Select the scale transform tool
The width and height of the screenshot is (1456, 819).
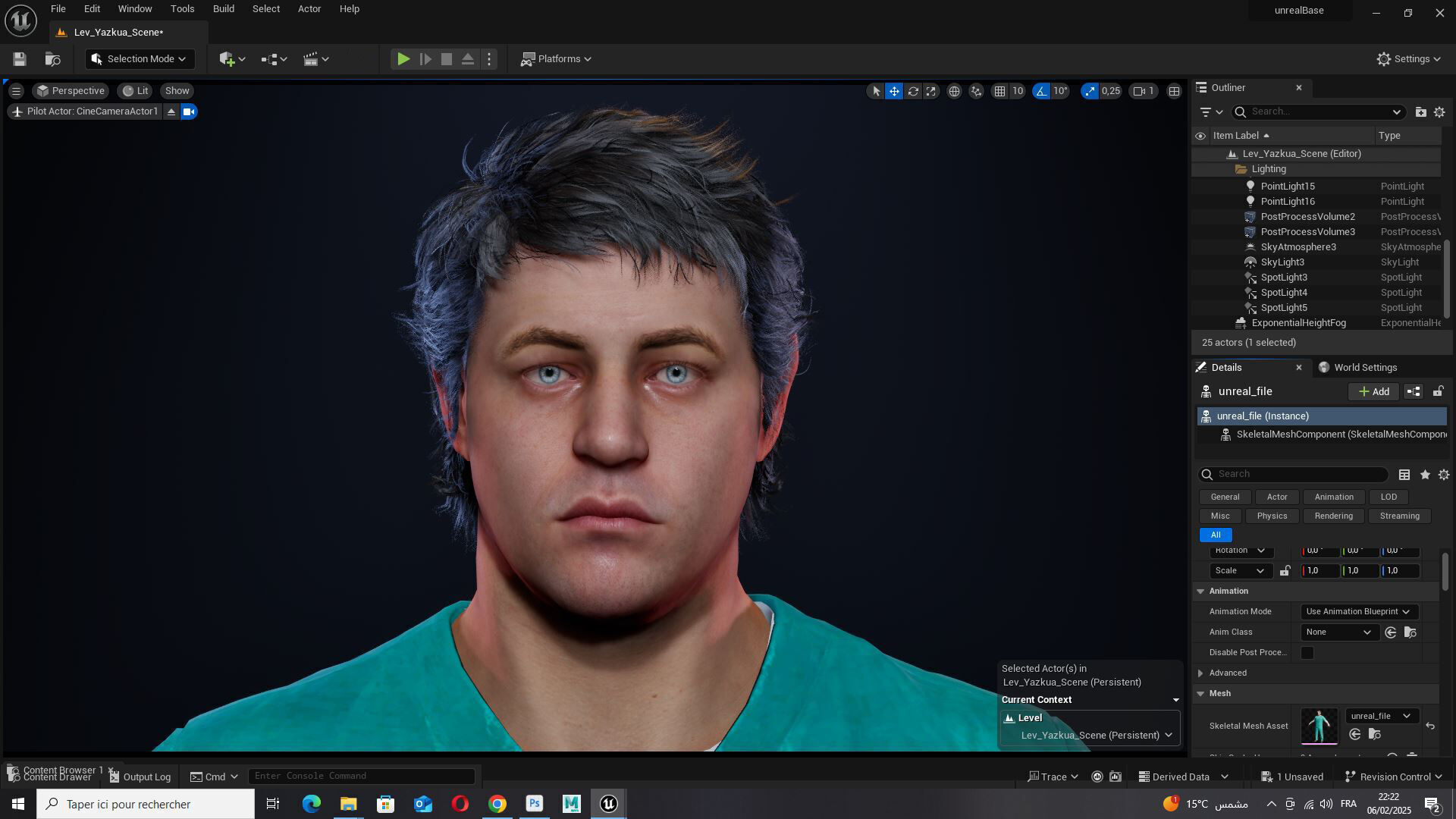point(931,91)
